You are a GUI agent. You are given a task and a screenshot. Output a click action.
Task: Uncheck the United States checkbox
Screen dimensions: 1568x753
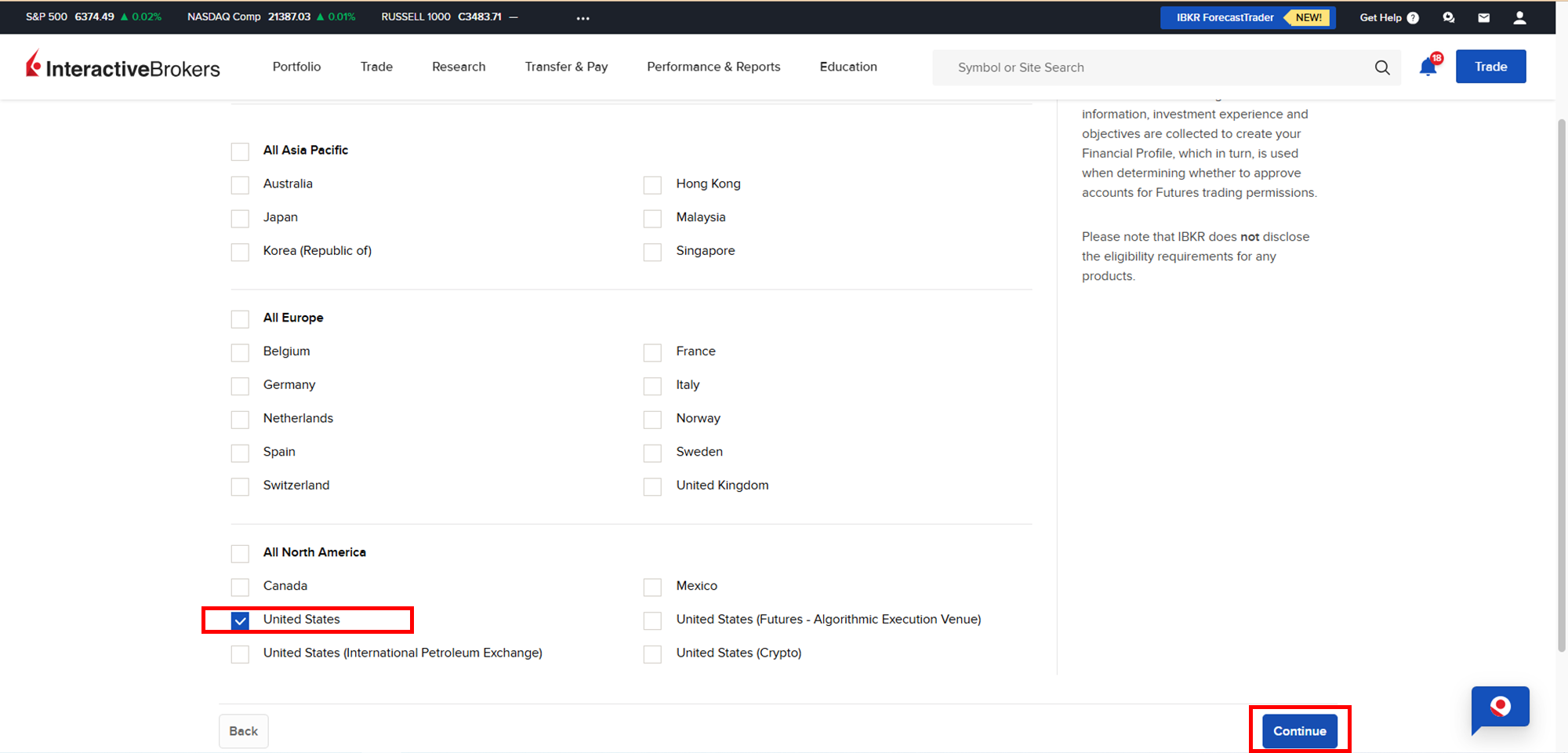[x=240, y=620]
